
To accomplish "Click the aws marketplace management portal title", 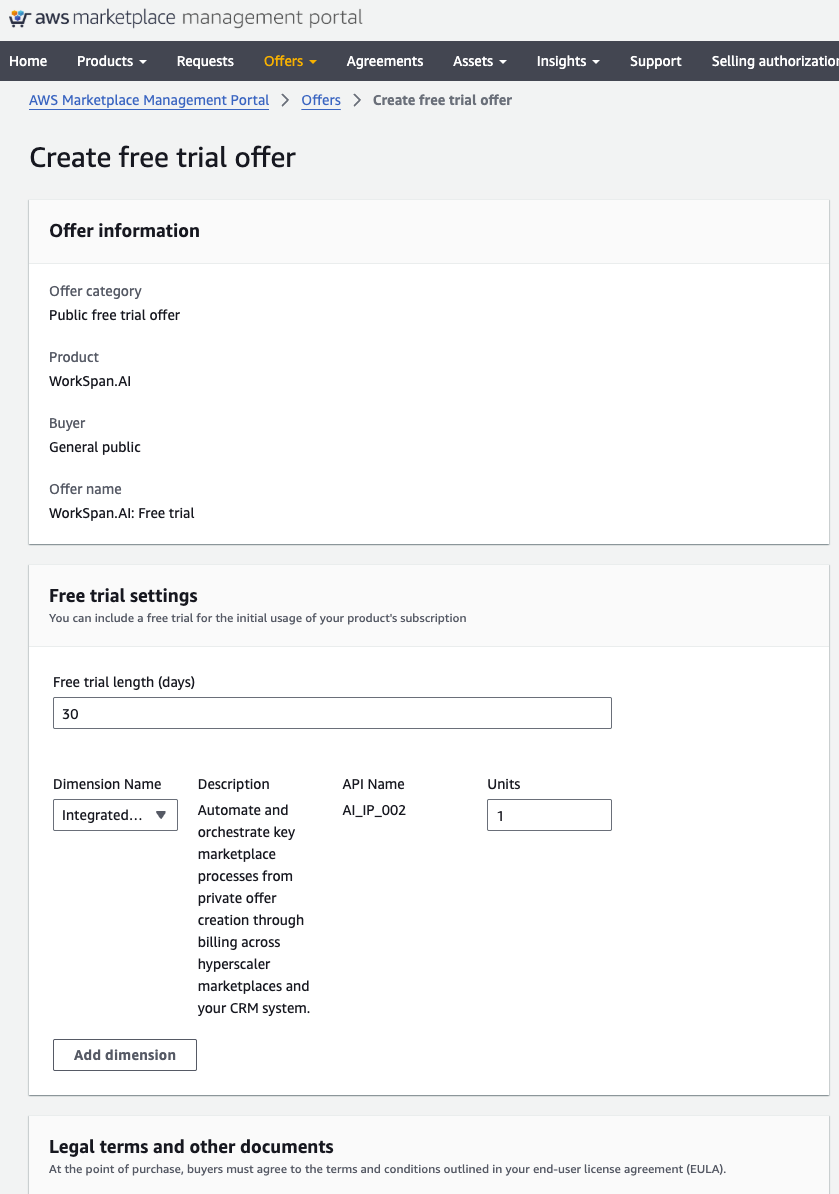I will [x=199, y=18].
